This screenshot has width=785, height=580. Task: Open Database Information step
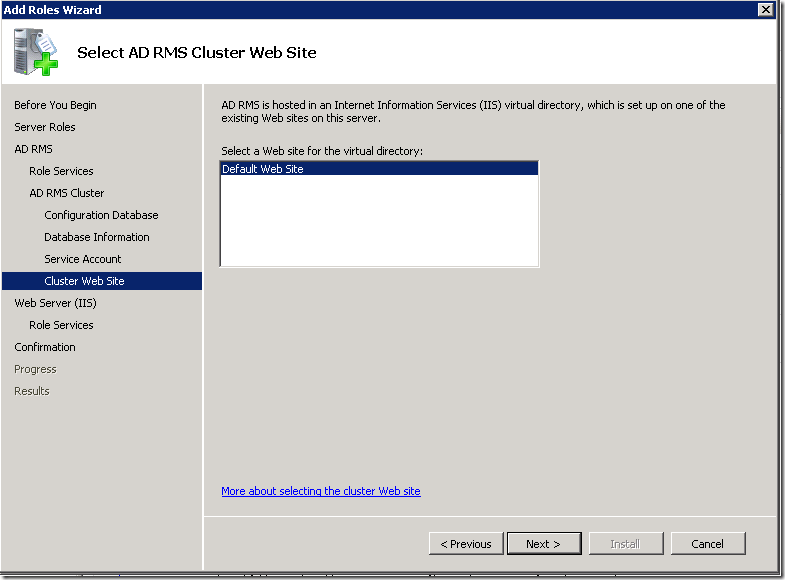coord(97,237)
